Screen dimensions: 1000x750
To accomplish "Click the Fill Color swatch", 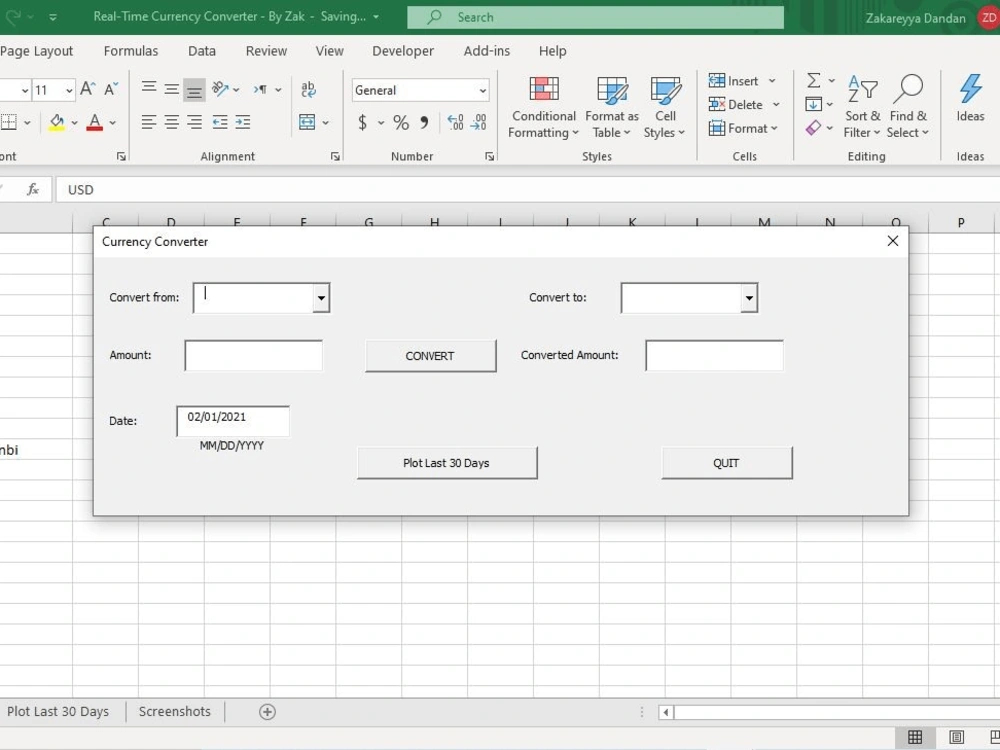I will pos(58,122).
